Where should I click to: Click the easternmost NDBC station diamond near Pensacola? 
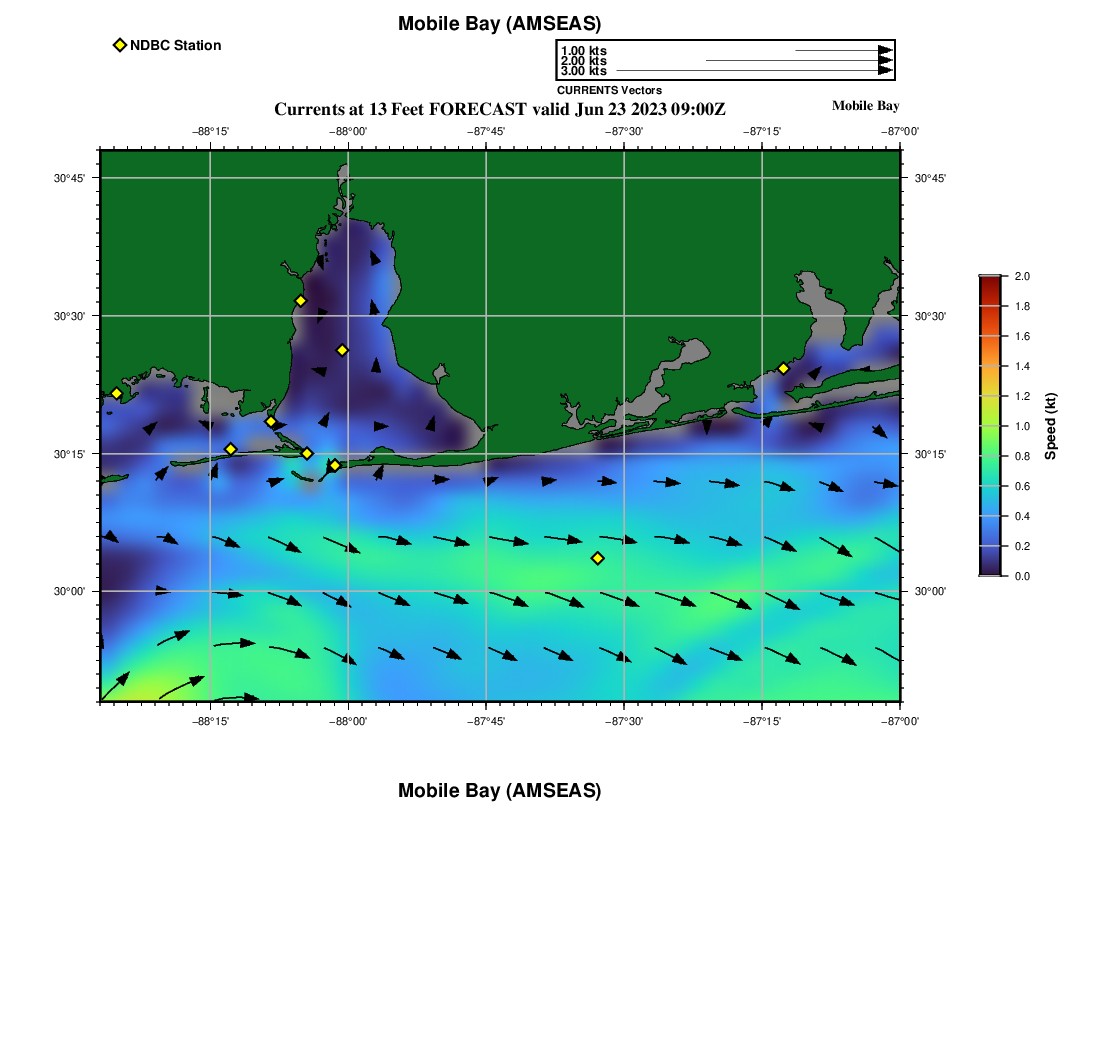coord(783,369)
